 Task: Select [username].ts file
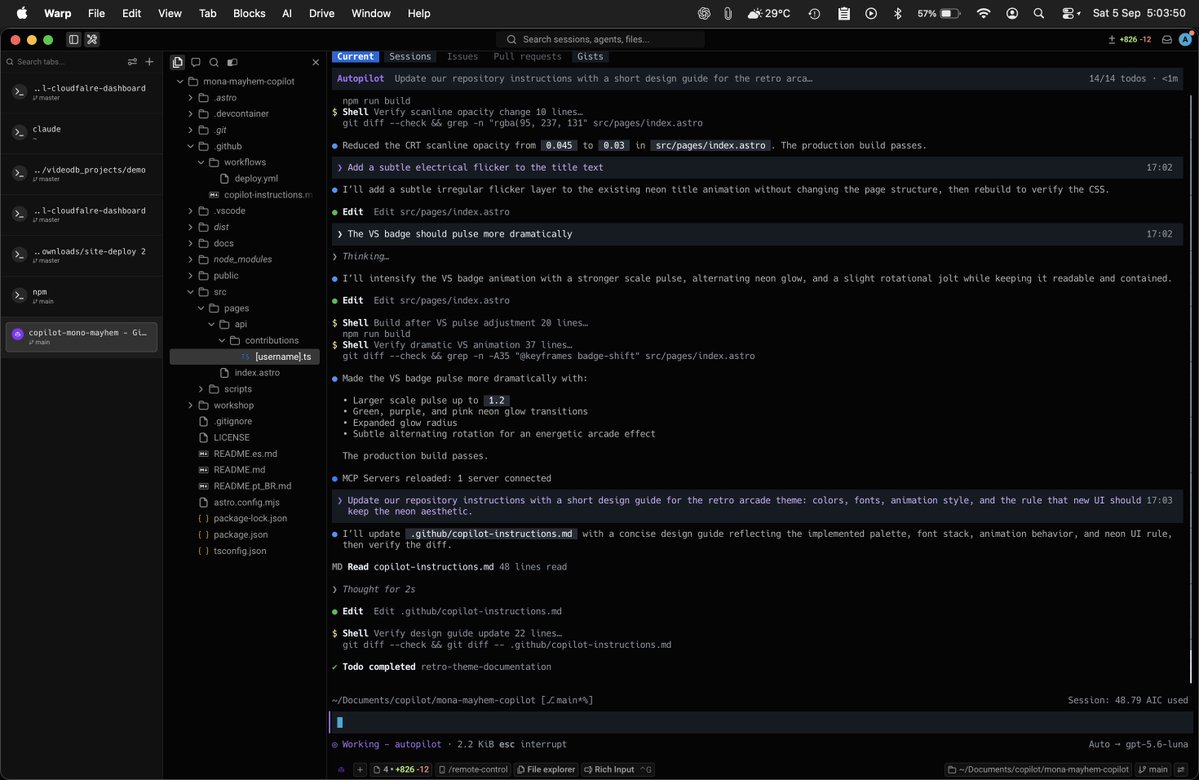[x=245, y=356]
